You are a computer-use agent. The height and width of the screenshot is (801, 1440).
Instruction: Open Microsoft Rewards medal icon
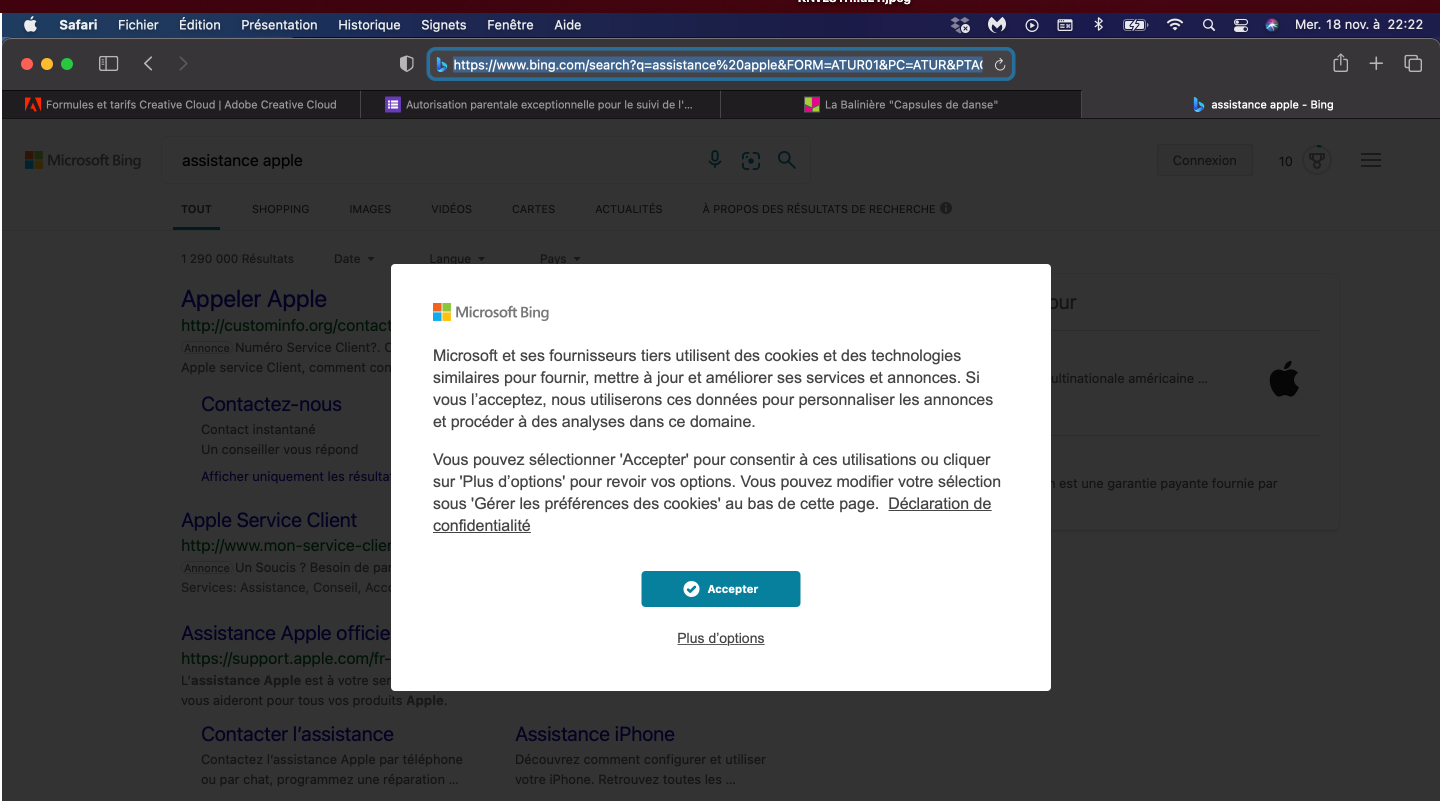[x=1318, y=160]
